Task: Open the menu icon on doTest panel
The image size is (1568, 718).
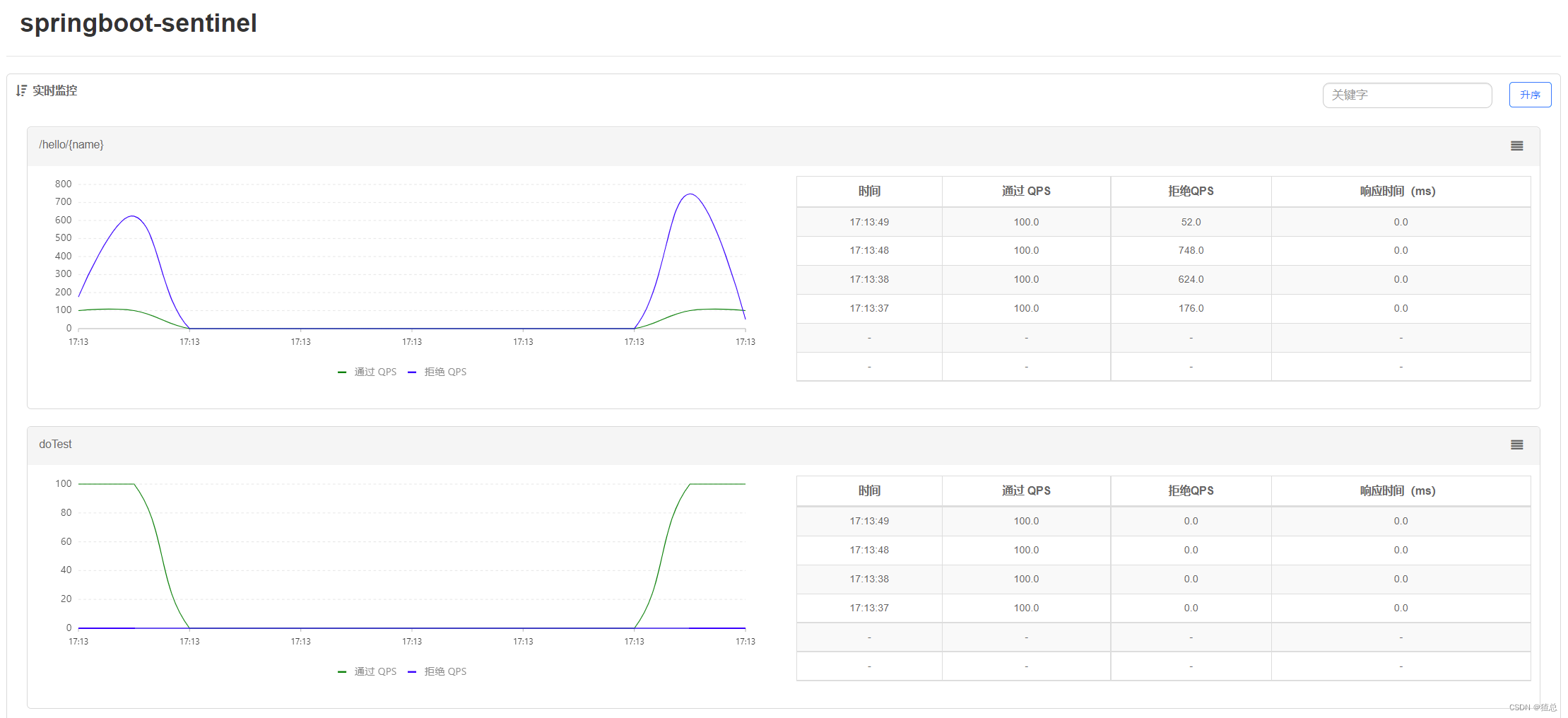Action: (x=1516, y=445)
